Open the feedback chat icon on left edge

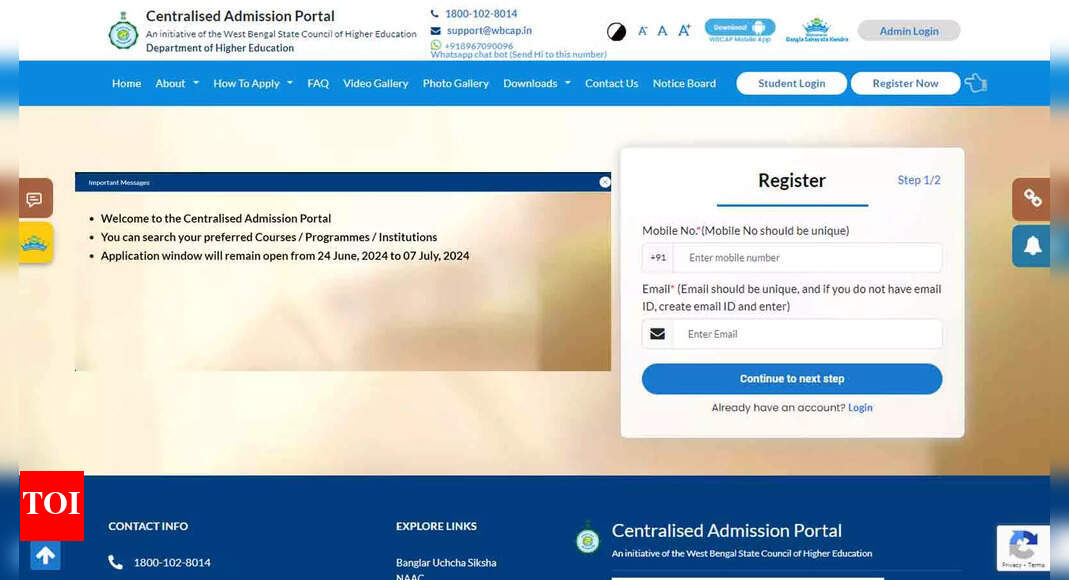[x=35, y=198]
